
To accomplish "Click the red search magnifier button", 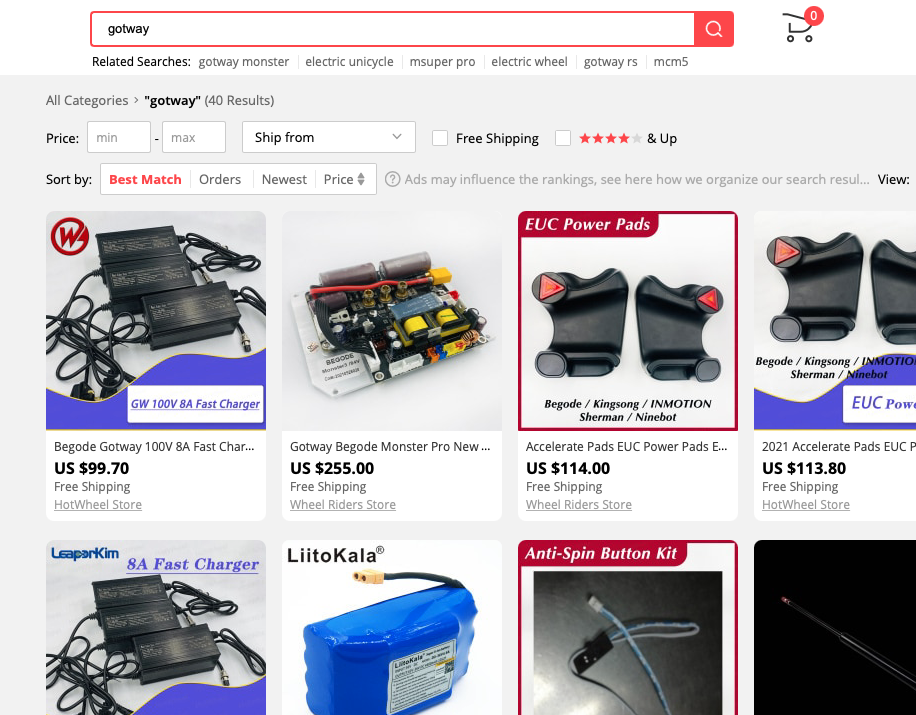I will click(x=713, y=29).
